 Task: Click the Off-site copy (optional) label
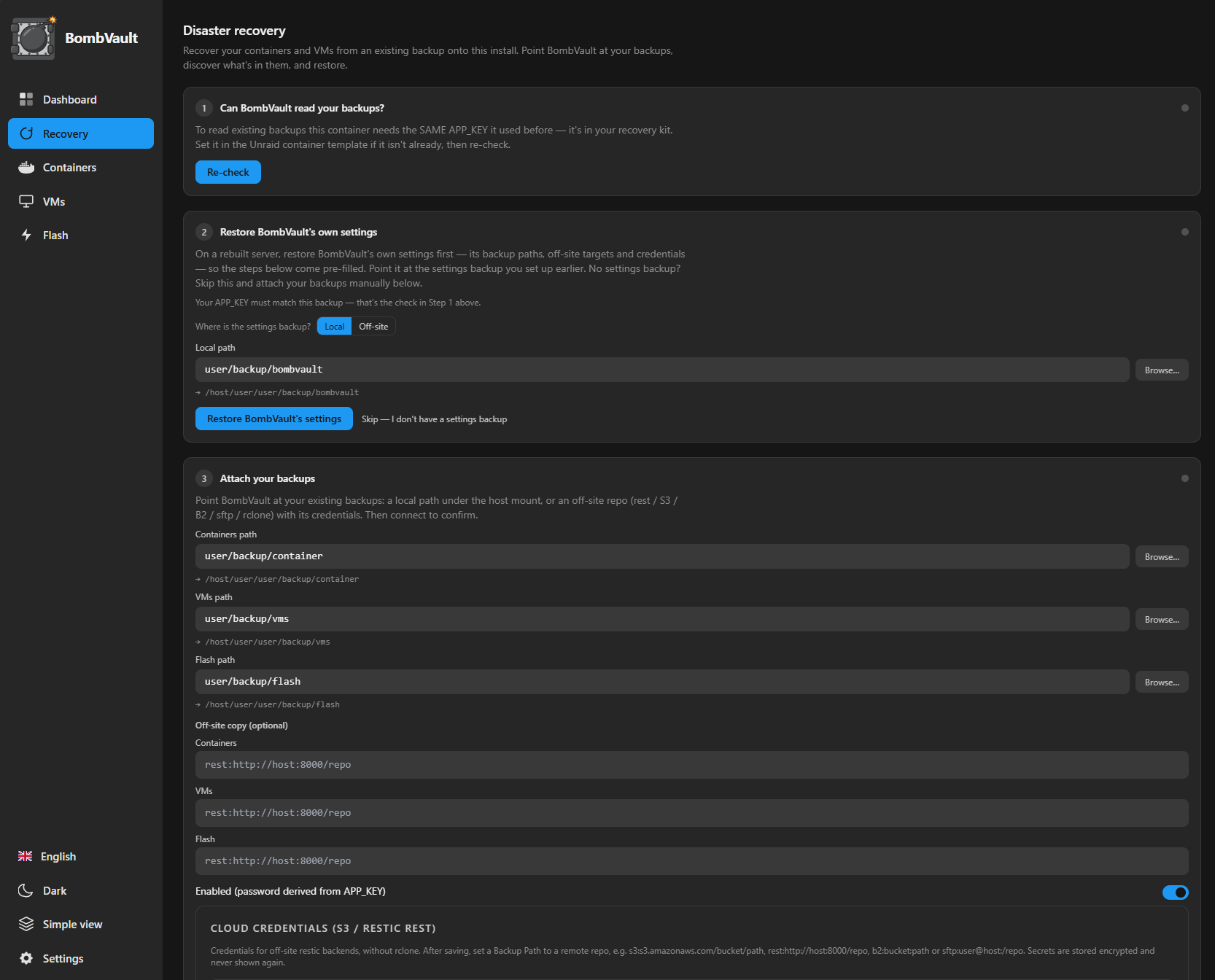[x=241, y=726]
